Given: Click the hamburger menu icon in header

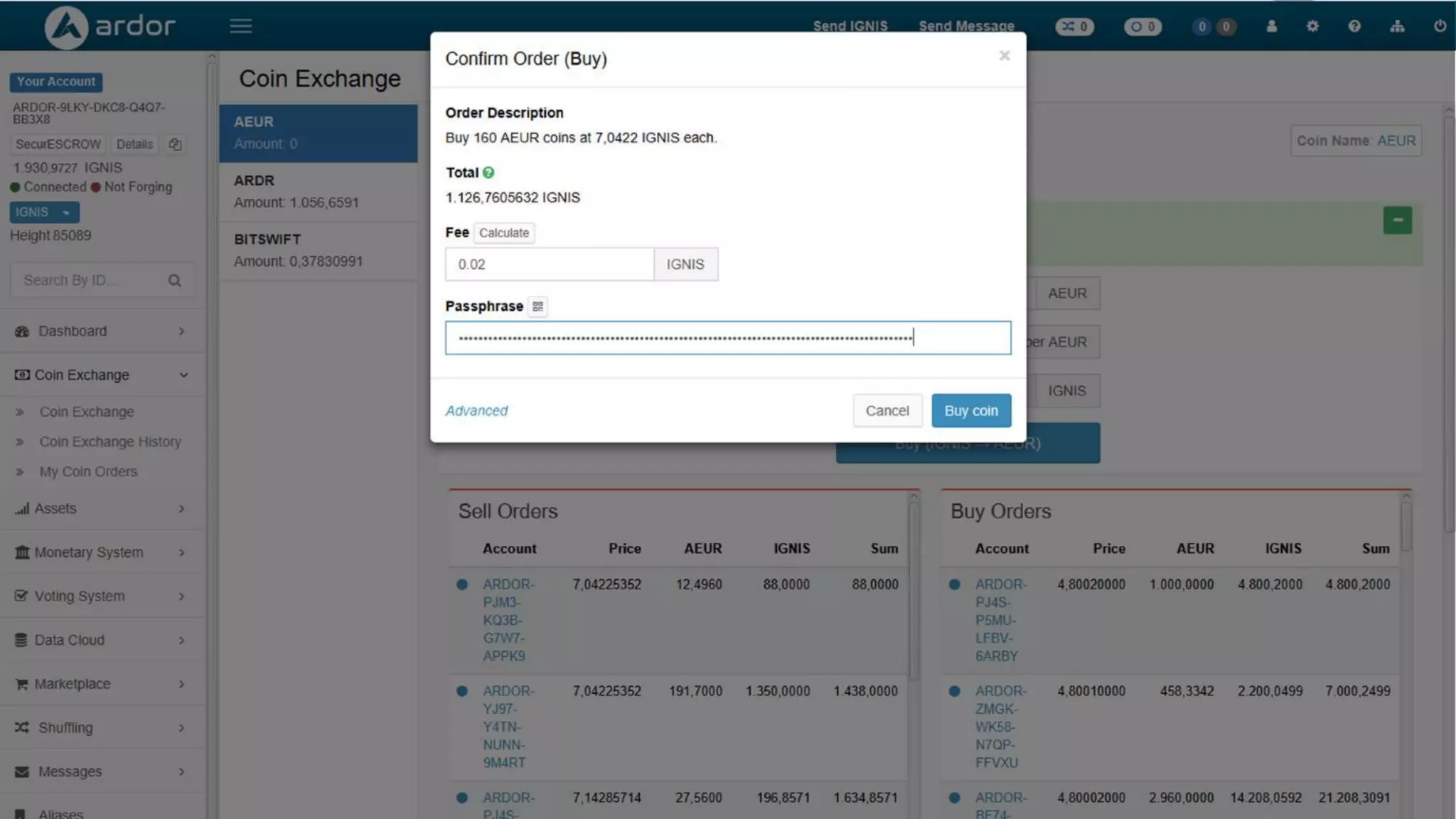Looking at the screenshot, I should [x=240, y=26].
